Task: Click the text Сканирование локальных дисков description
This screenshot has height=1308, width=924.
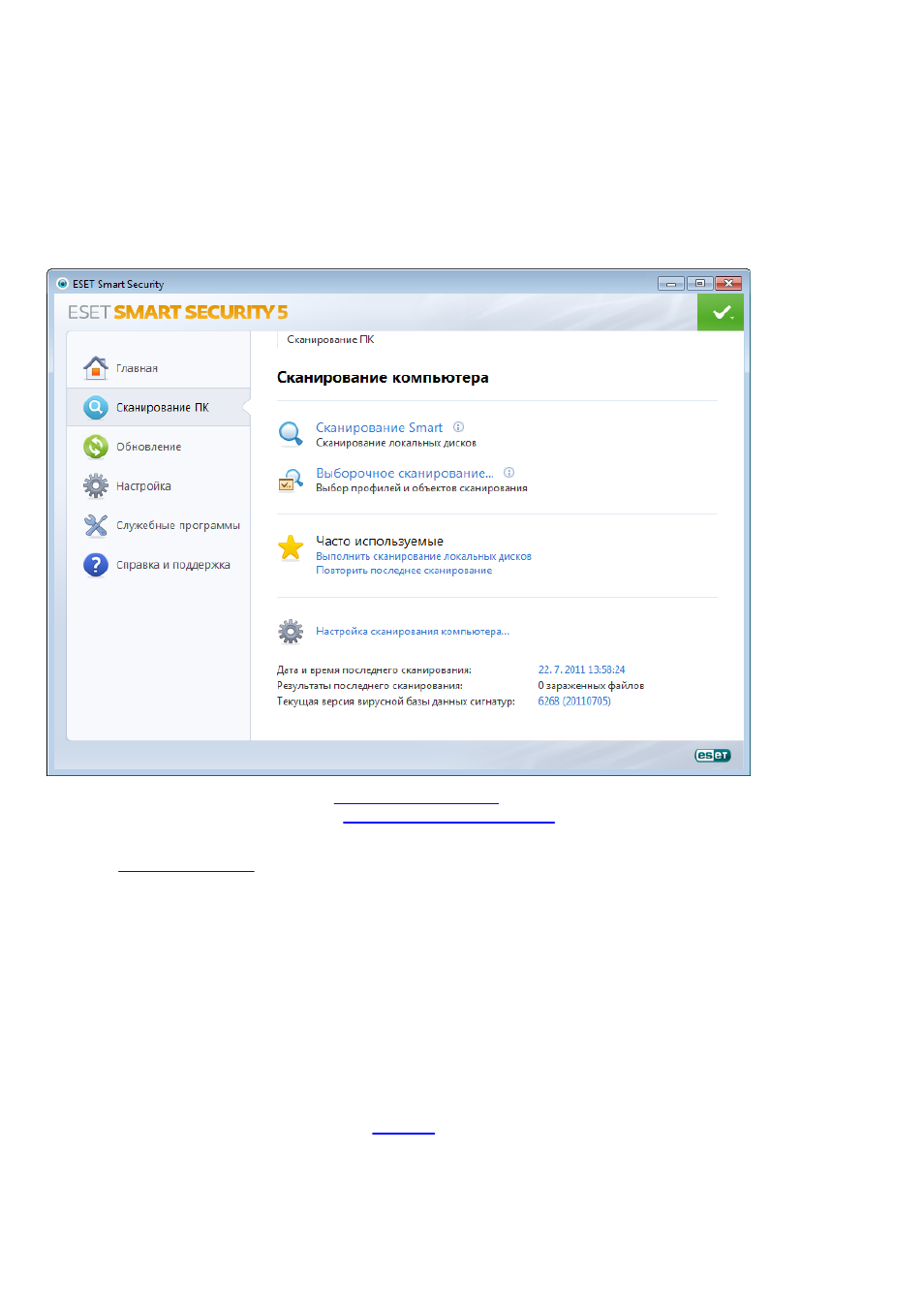Action: tap(396, 443)
